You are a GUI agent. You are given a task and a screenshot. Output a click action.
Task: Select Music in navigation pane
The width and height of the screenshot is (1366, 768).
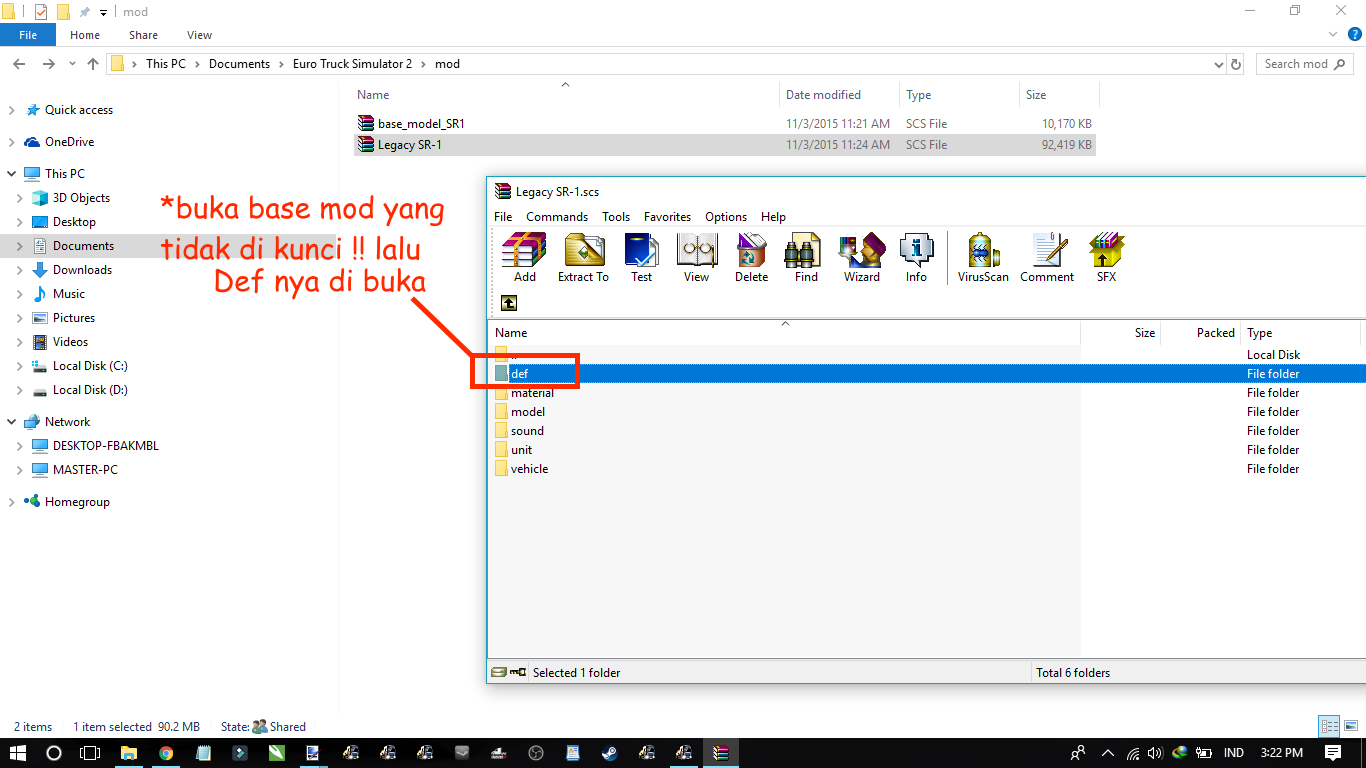click(x=69, y=294)
